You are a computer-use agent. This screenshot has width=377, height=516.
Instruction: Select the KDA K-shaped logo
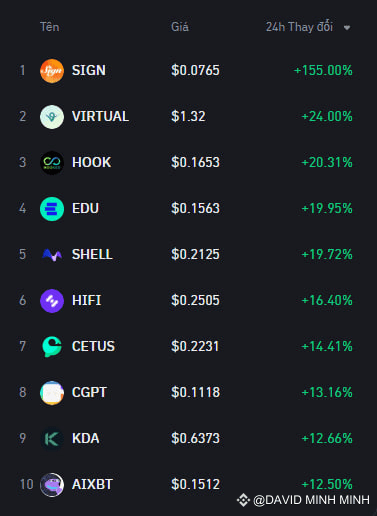coord(52,439)
